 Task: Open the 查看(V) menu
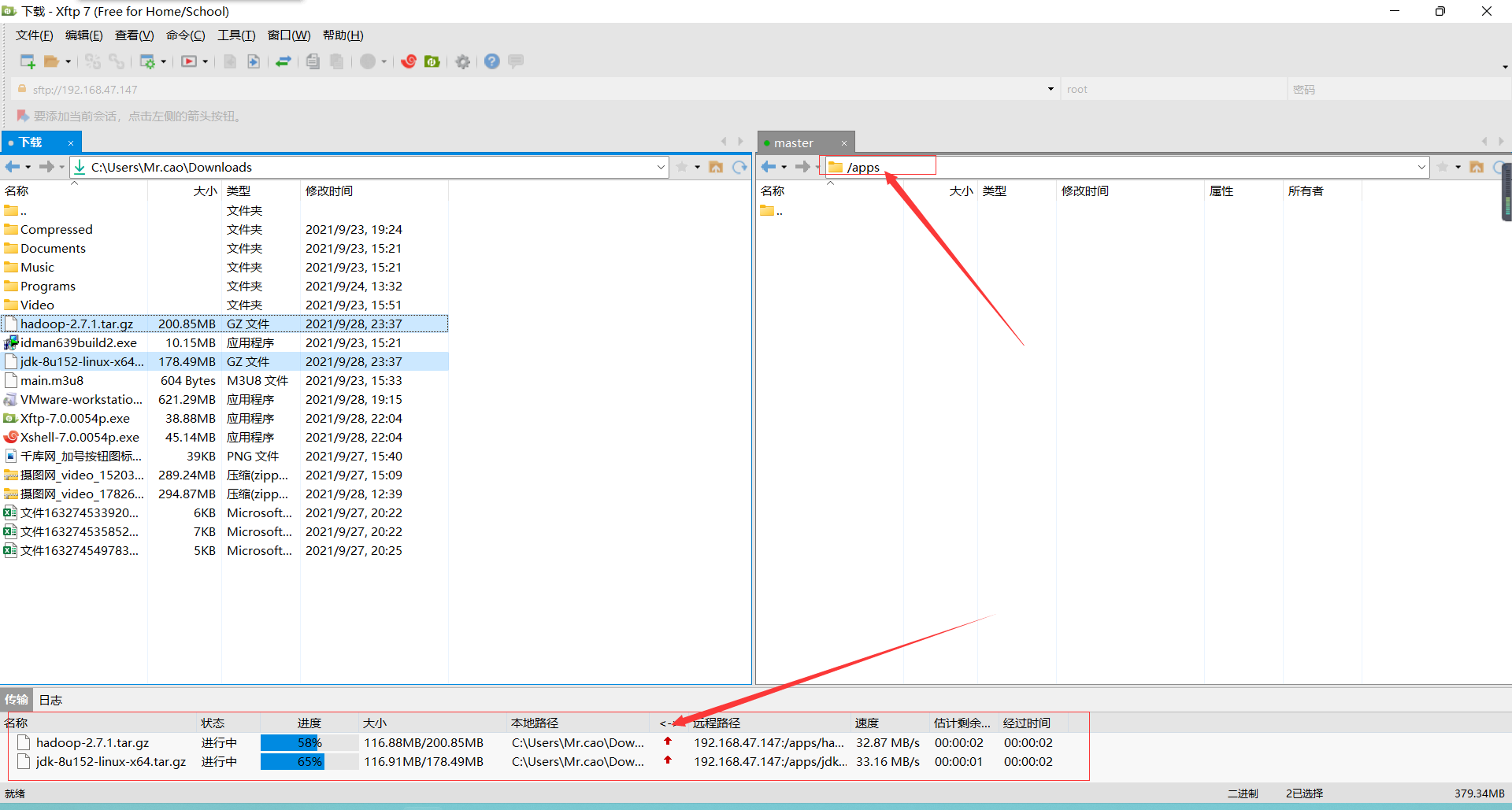[135, 35]
